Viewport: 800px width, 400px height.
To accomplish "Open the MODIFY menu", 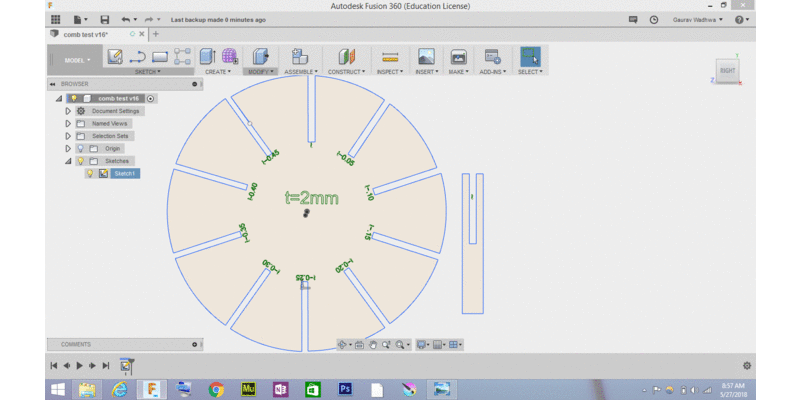I will click(261, 72).
